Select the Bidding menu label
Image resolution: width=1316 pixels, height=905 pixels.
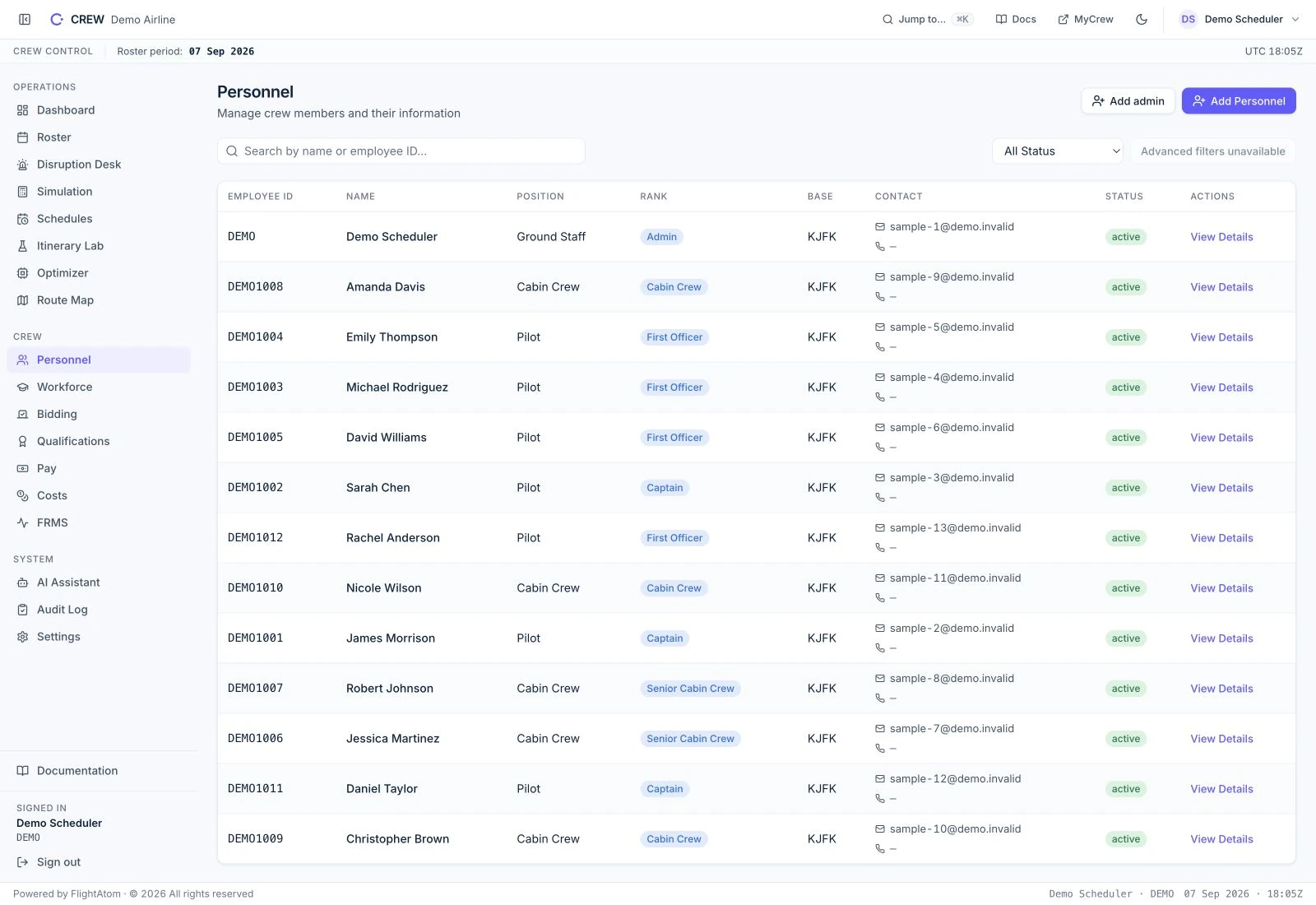(57, 414)
